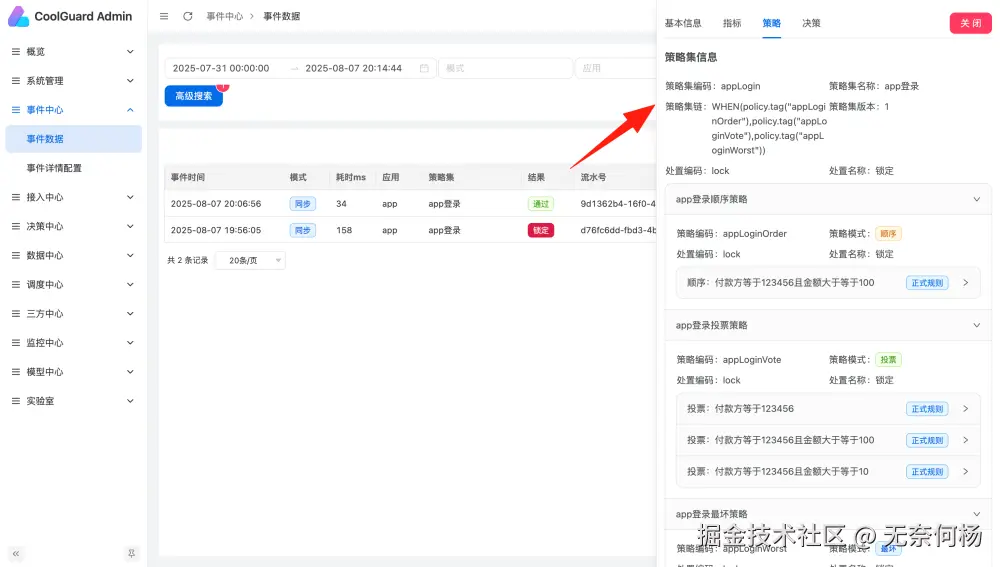Expand the 概览 sidebar menu chevron
This screenshot has height=567, width=1000.
click(x=130, y=52)
